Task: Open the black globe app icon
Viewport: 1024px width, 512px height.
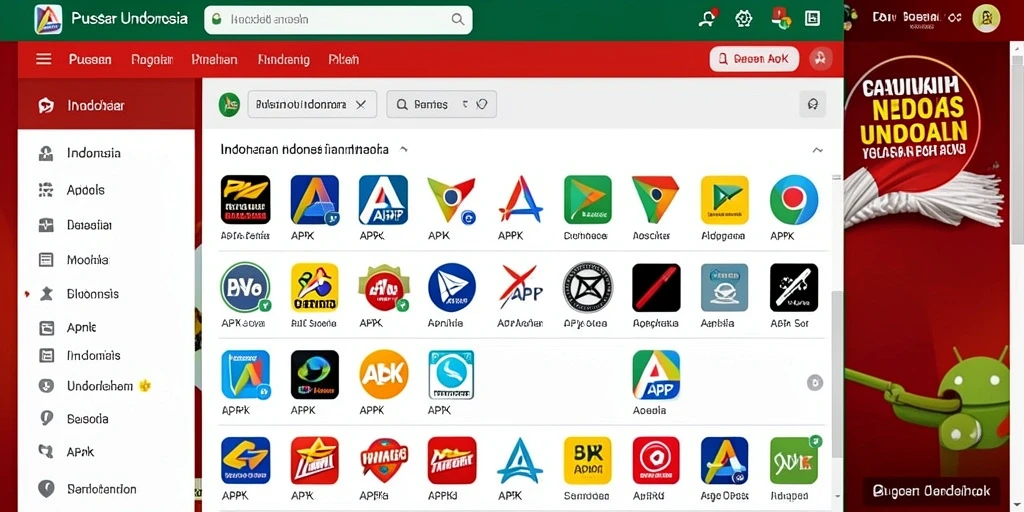Action: [315, 374]
